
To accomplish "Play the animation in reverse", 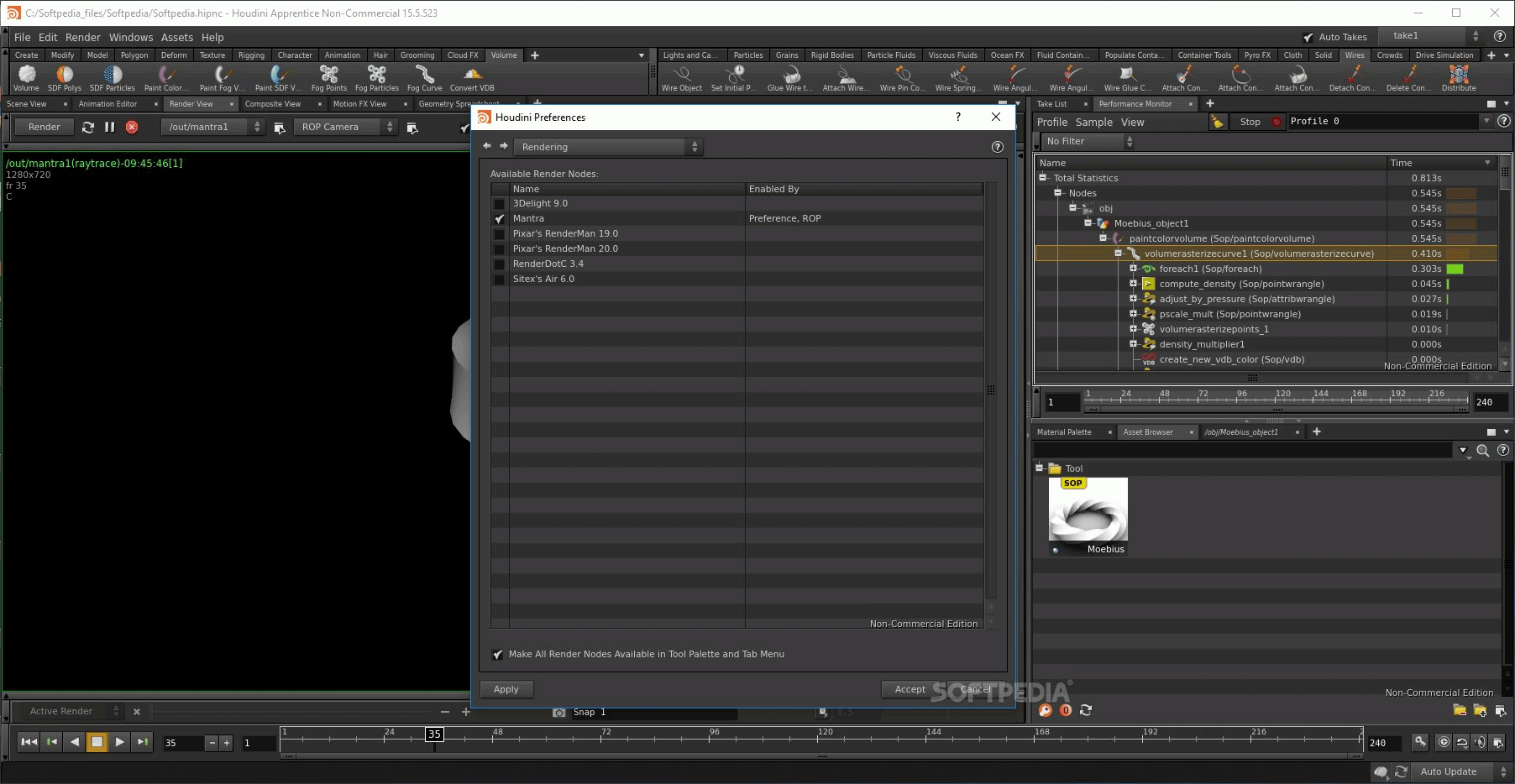I will click(x=75, y=742).
